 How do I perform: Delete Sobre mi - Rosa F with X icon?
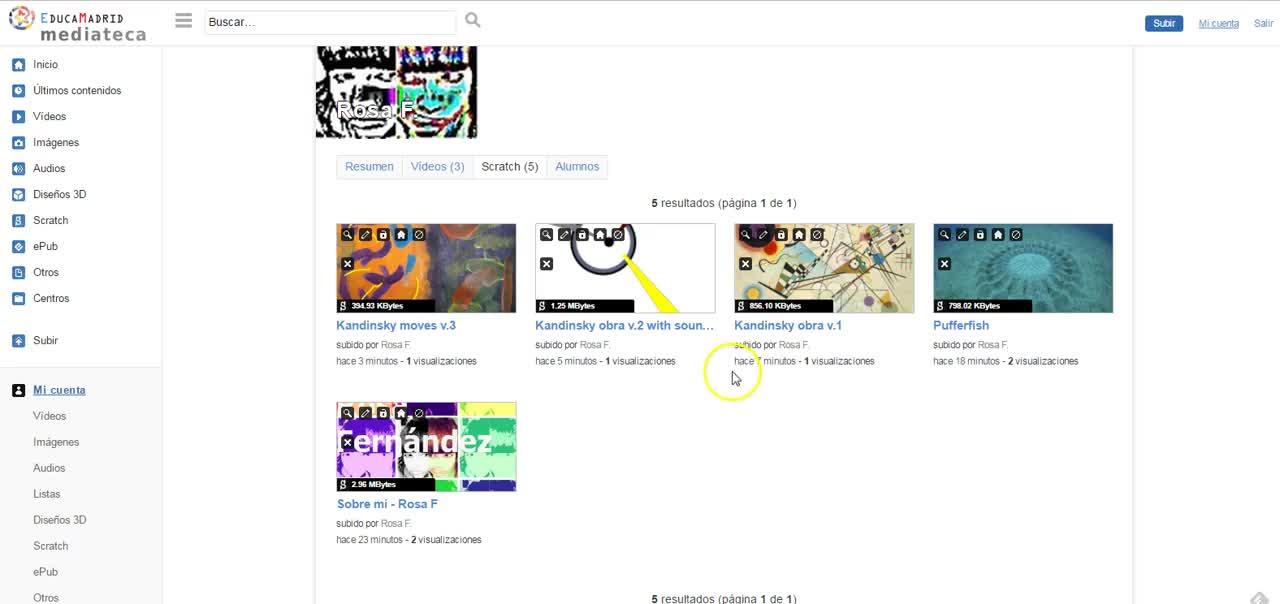tap(347, 442)
